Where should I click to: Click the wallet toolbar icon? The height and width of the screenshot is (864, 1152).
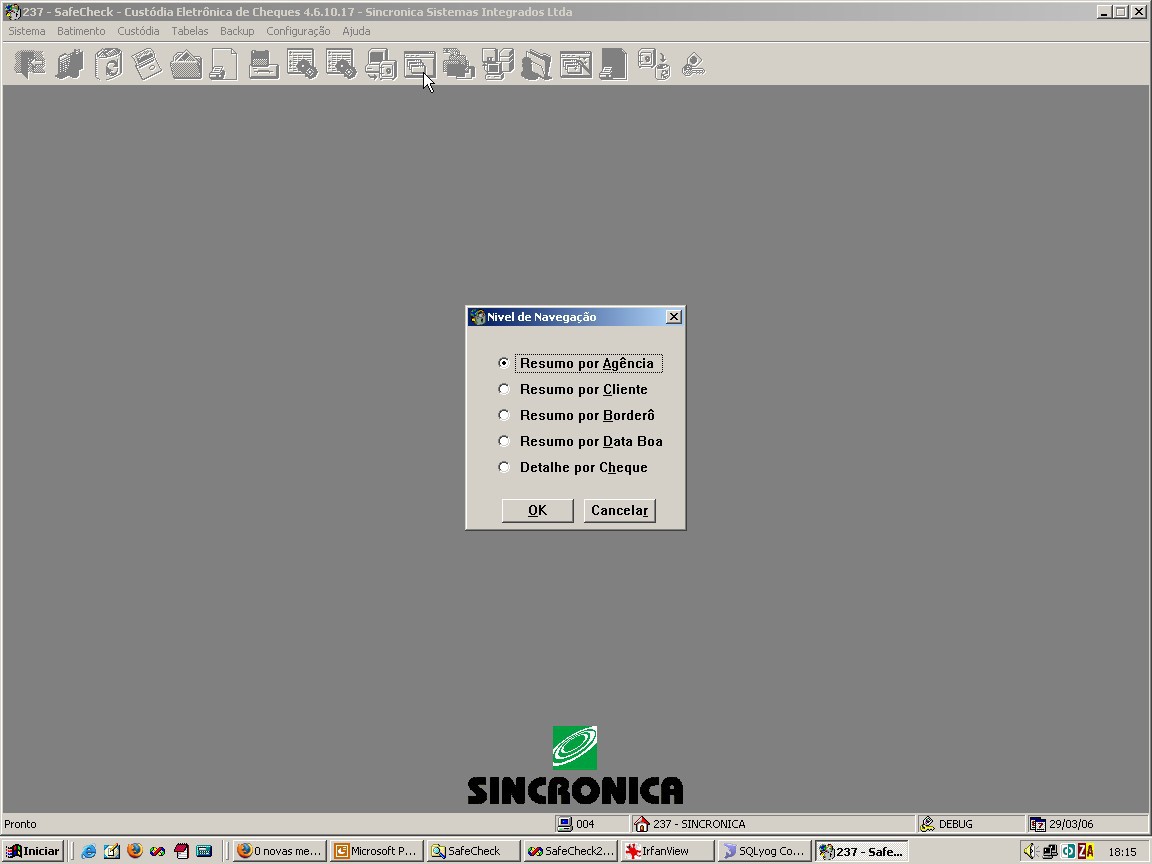pos(186,65)
